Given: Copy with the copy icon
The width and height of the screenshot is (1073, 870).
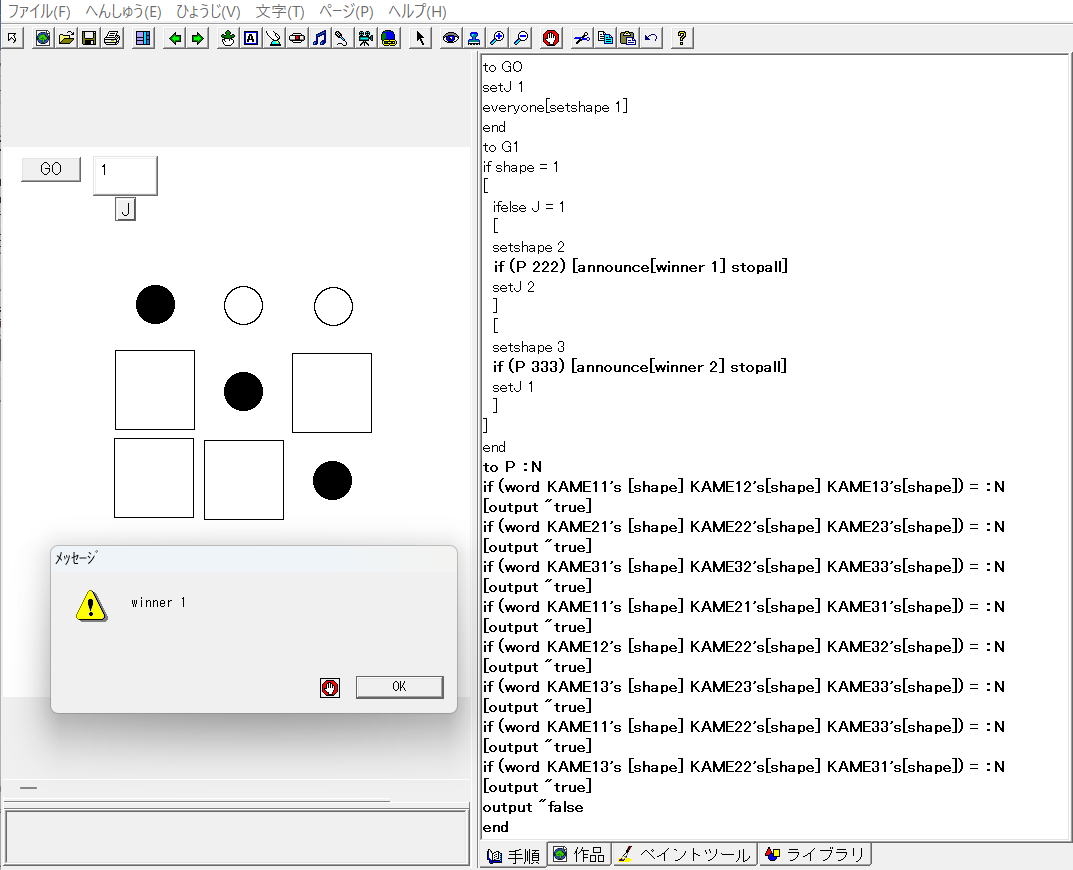Looking at the screenshot, I should pyautogui.click(x=605, y=38).
